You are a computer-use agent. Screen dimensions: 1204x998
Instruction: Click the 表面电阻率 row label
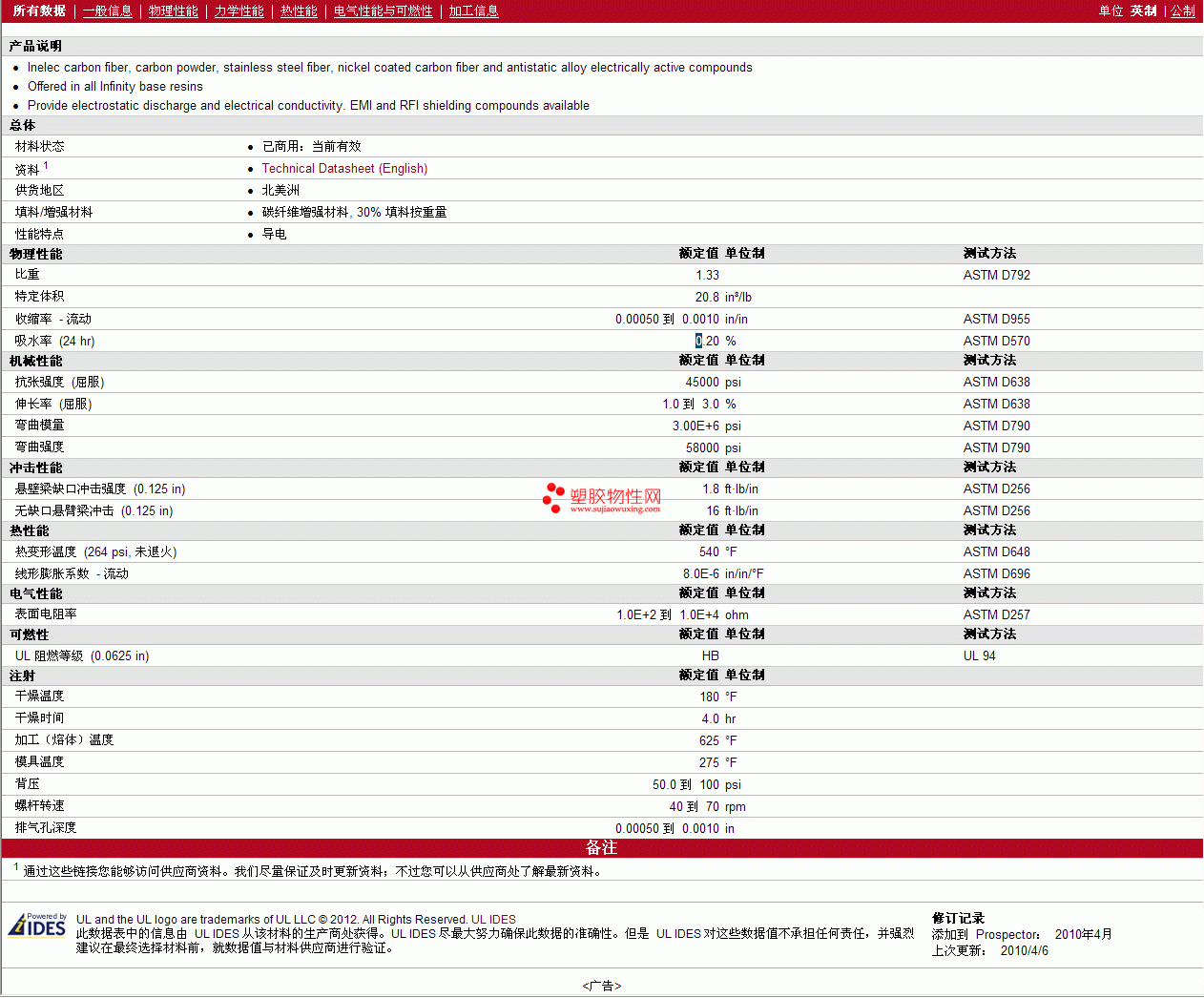46,614
